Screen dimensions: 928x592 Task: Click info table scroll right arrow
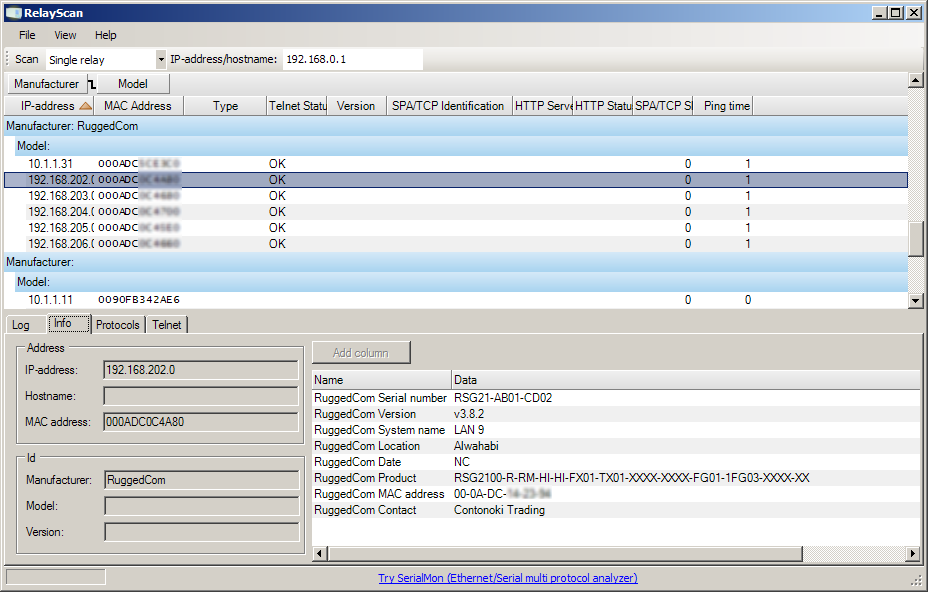tap(913, 554)
